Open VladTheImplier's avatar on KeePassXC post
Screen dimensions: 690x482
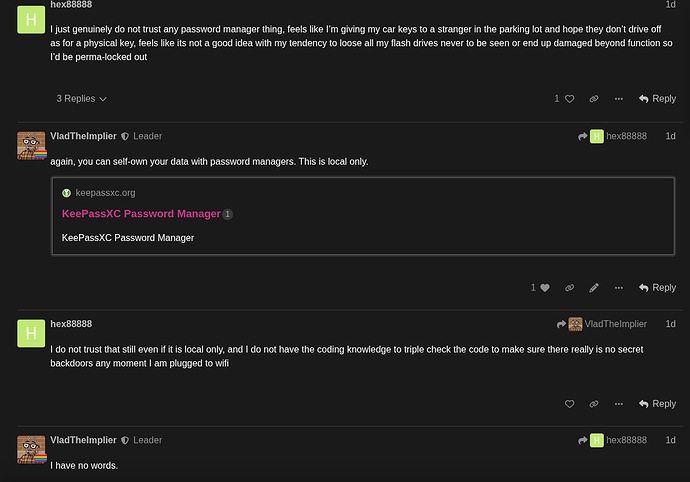point(31,145)
